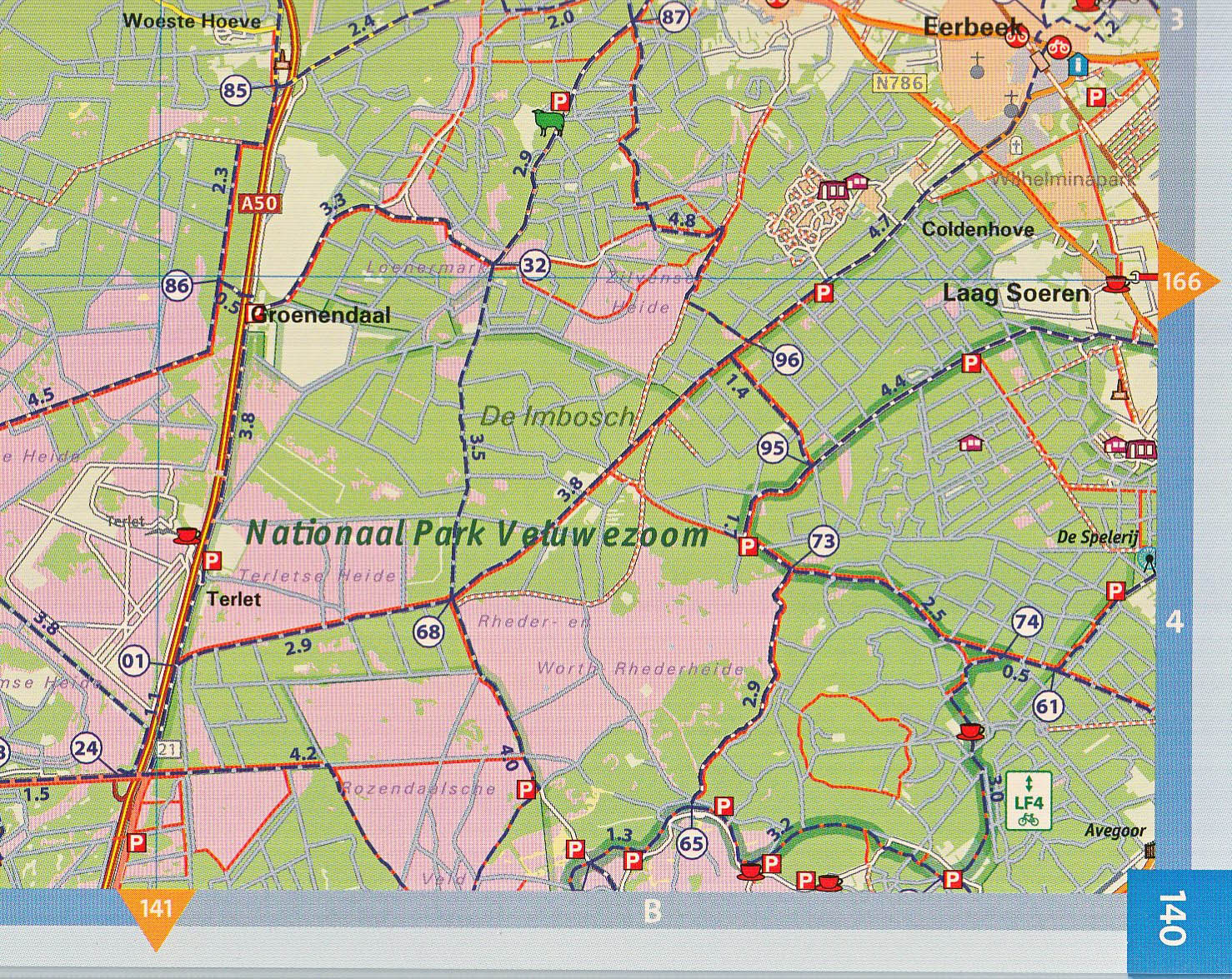Click the parking icon next to the sheep
This screenshot has width=1232, height=979.
562,102
